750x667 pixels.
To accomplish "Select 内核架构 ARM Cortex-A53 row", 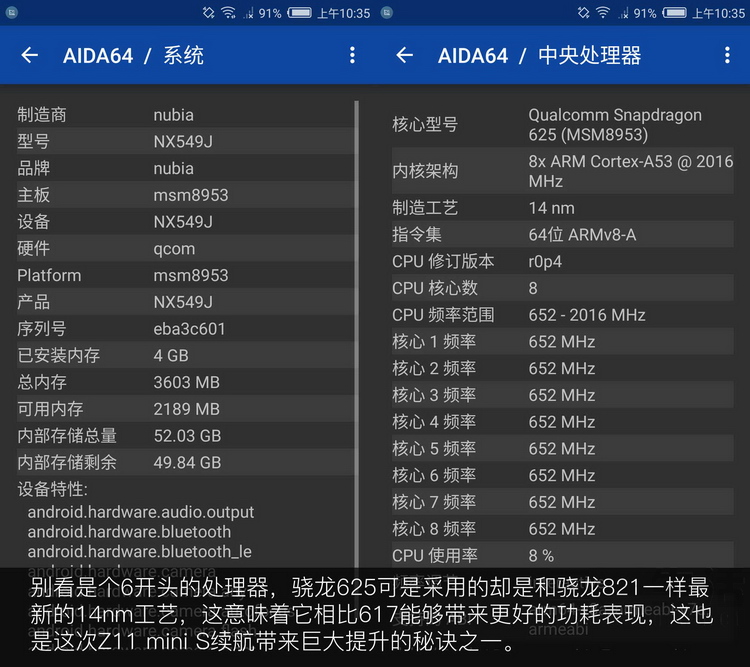I will tap(562, 171).
